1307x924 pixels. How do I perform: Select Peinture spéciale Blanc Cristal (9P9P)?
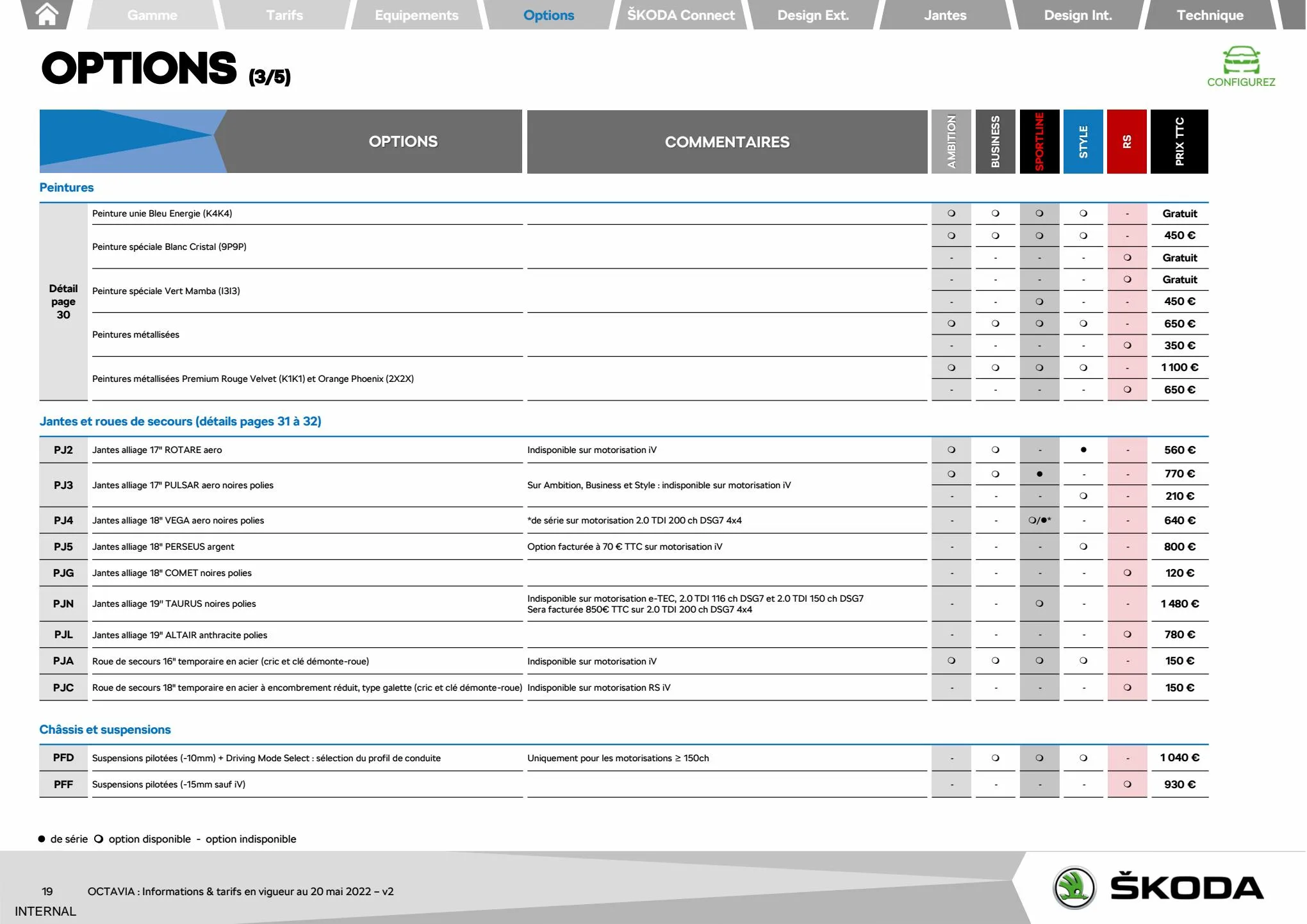point(169,247)
